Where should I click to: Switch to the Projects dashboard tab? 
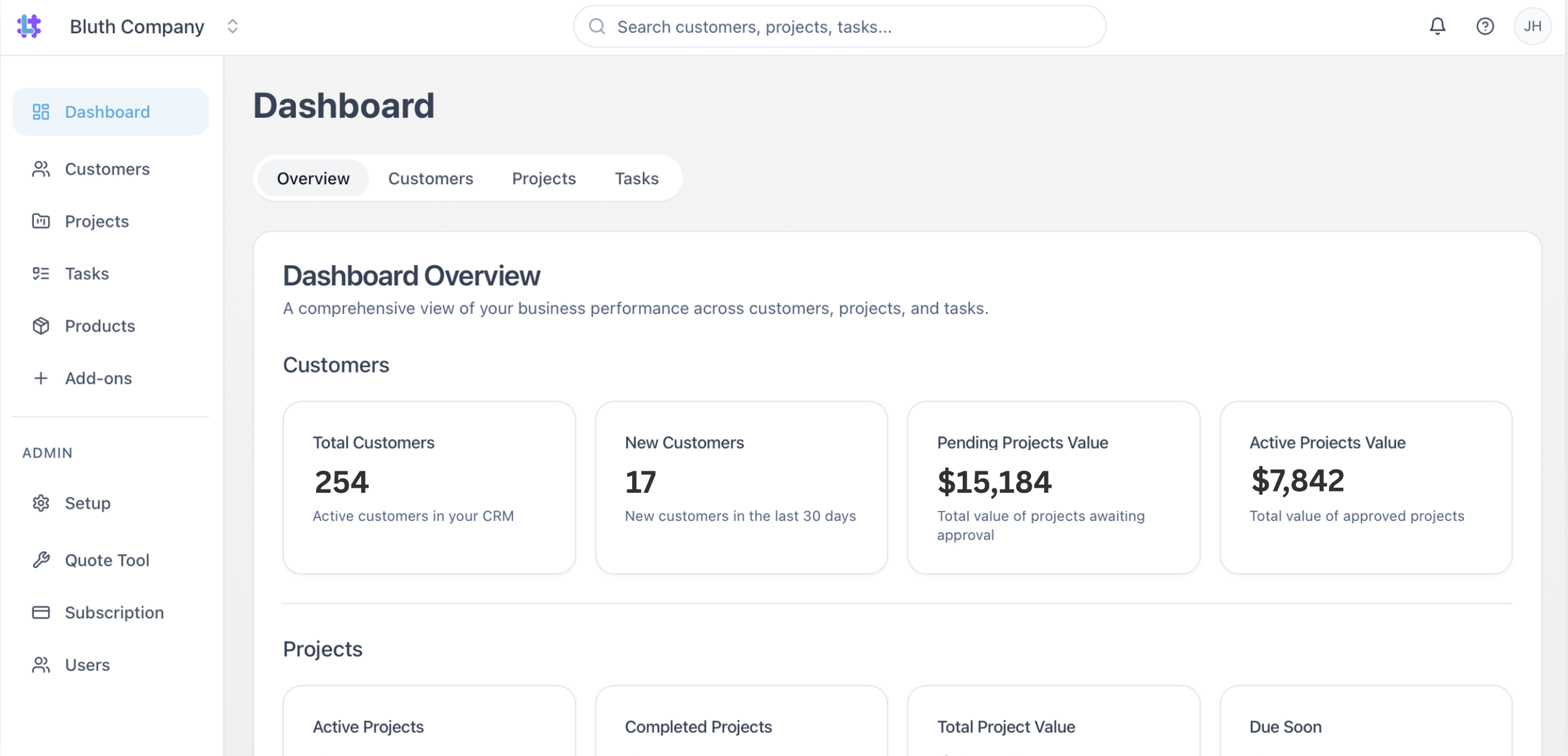(x=544, y=179)
